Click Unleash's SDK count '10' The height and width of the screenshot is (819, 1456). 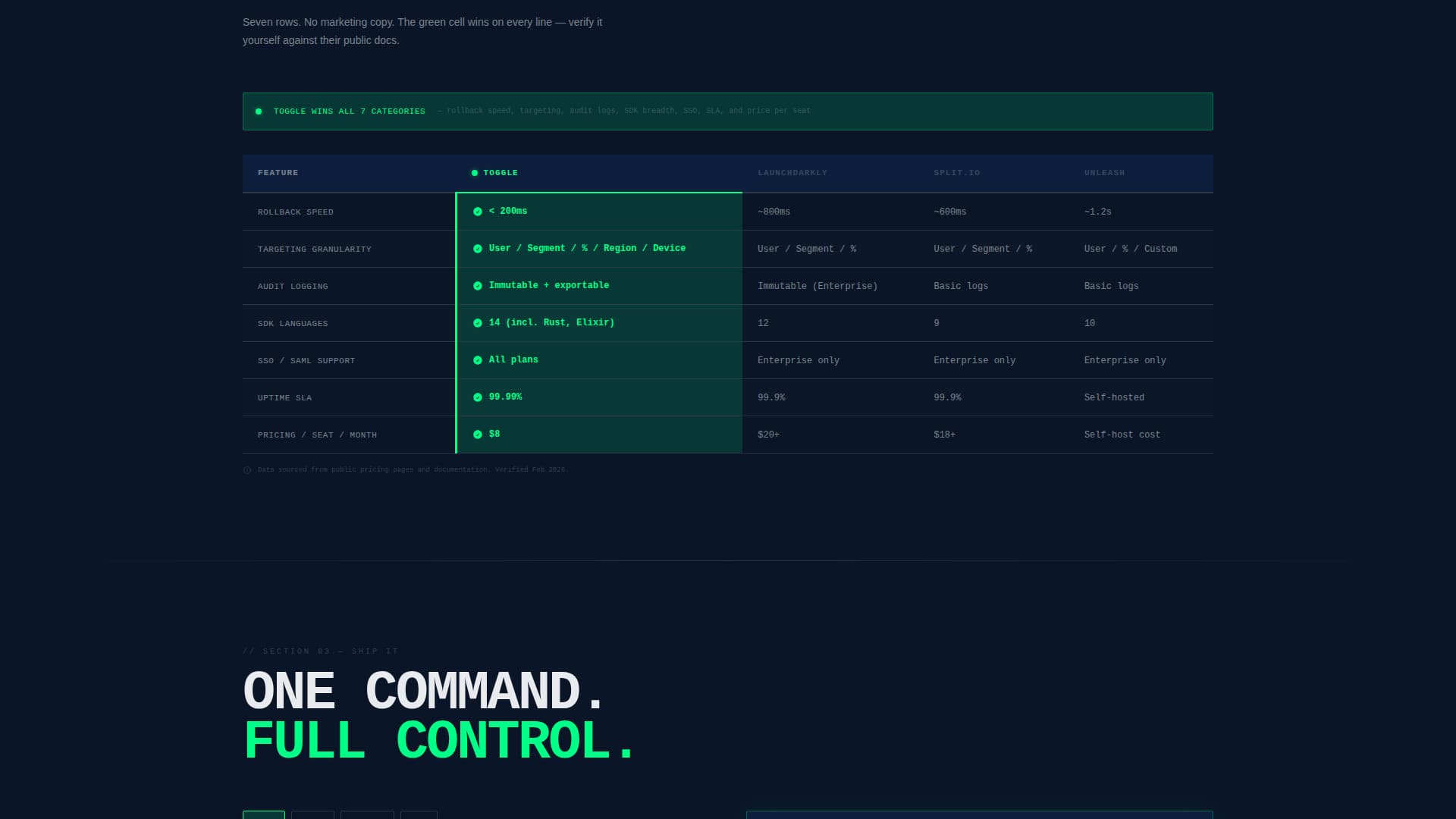coord(1089,323)
